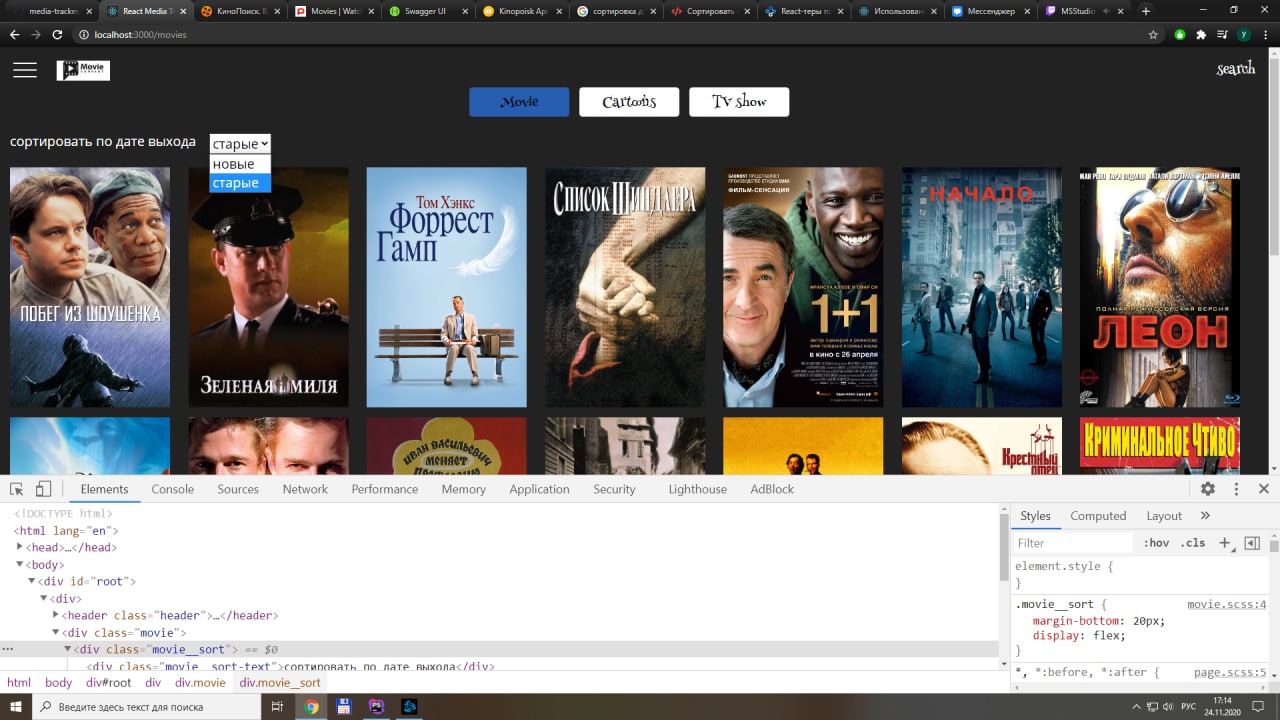The height and width of the screenshot is (720, 1280).
Task: Open the sort by release date dropdown
Action: [x=240, y=144]
